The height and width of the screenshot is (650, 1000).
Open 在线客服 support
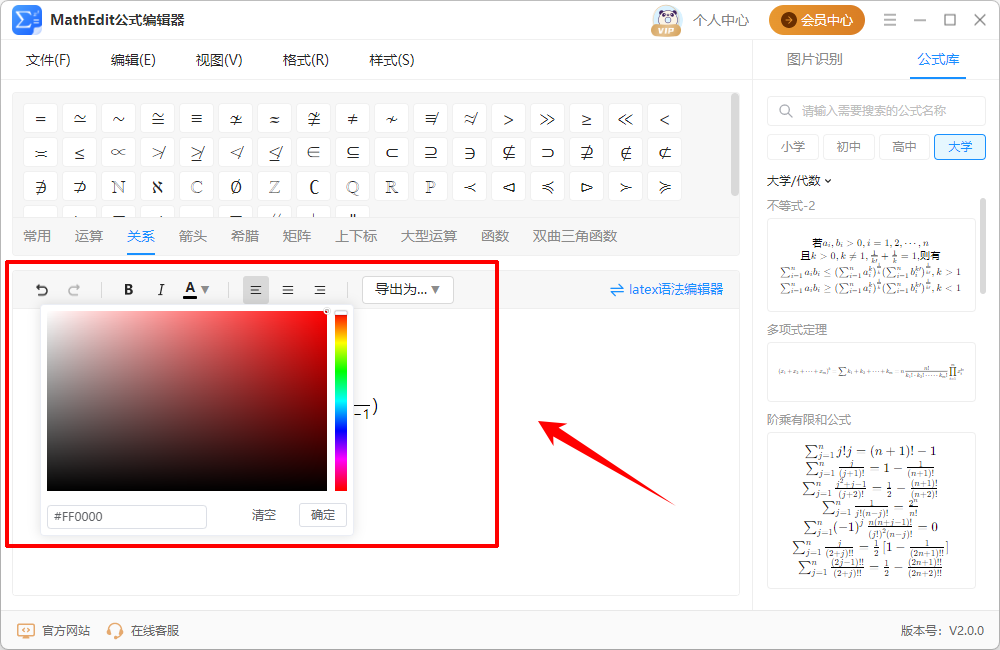tap(143, 631)
